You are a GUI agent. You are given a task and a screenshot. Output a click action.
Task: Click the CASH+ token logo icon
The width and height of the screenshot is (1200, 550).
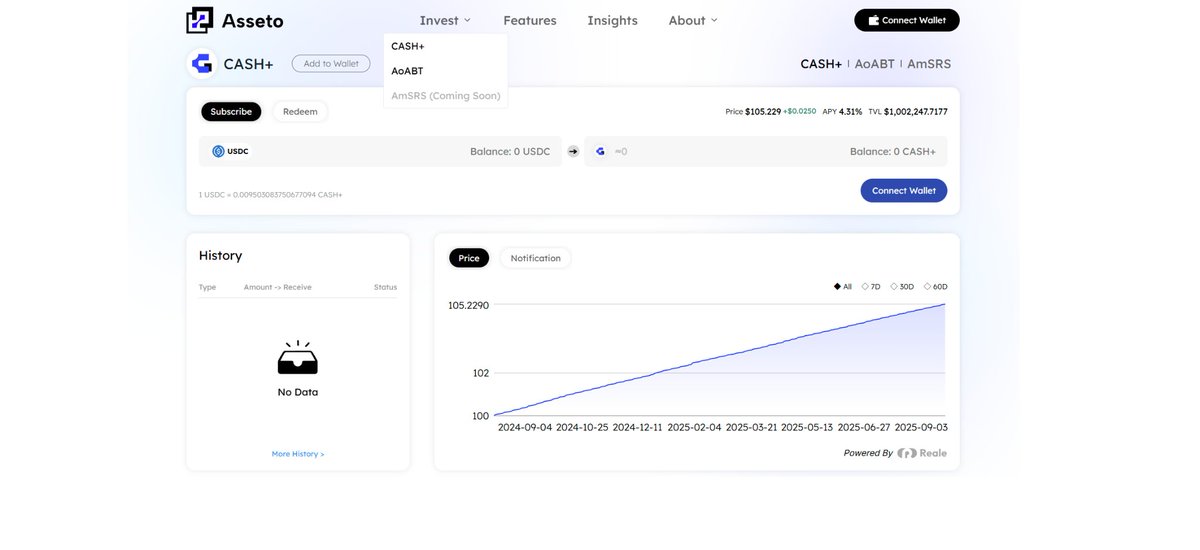(202, 64)
